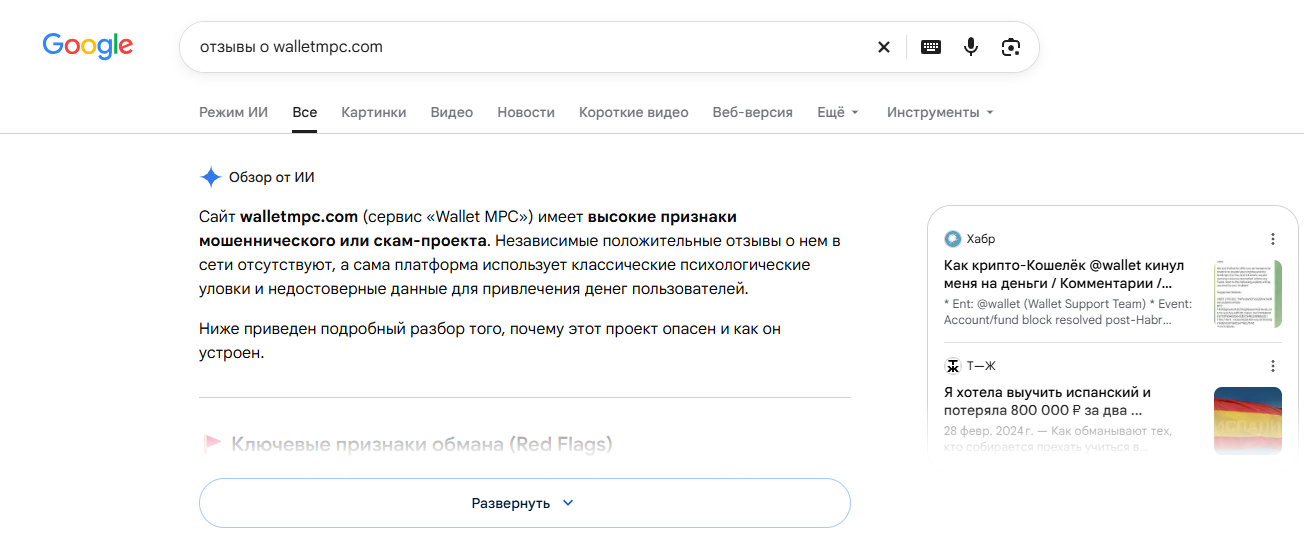Open Короткие видео tab
This screenshot has height=545, width=1304.
[634, 112]
